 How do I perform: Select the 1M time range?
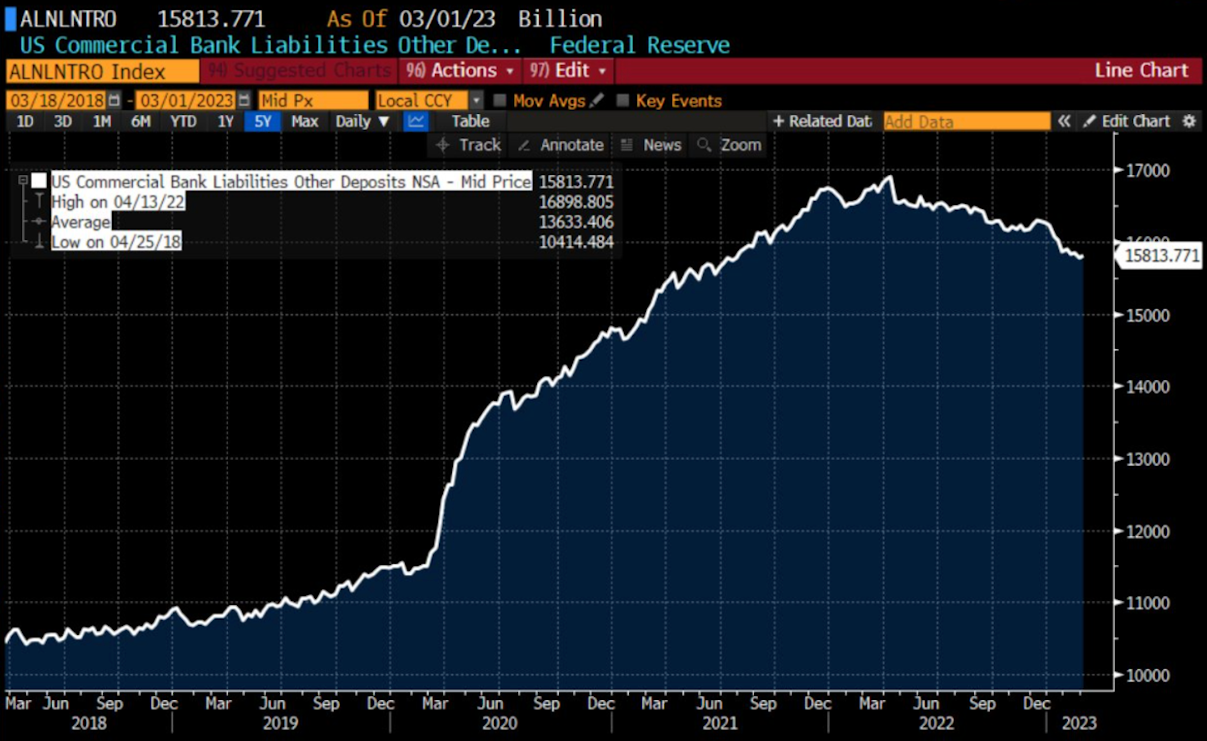102,121
